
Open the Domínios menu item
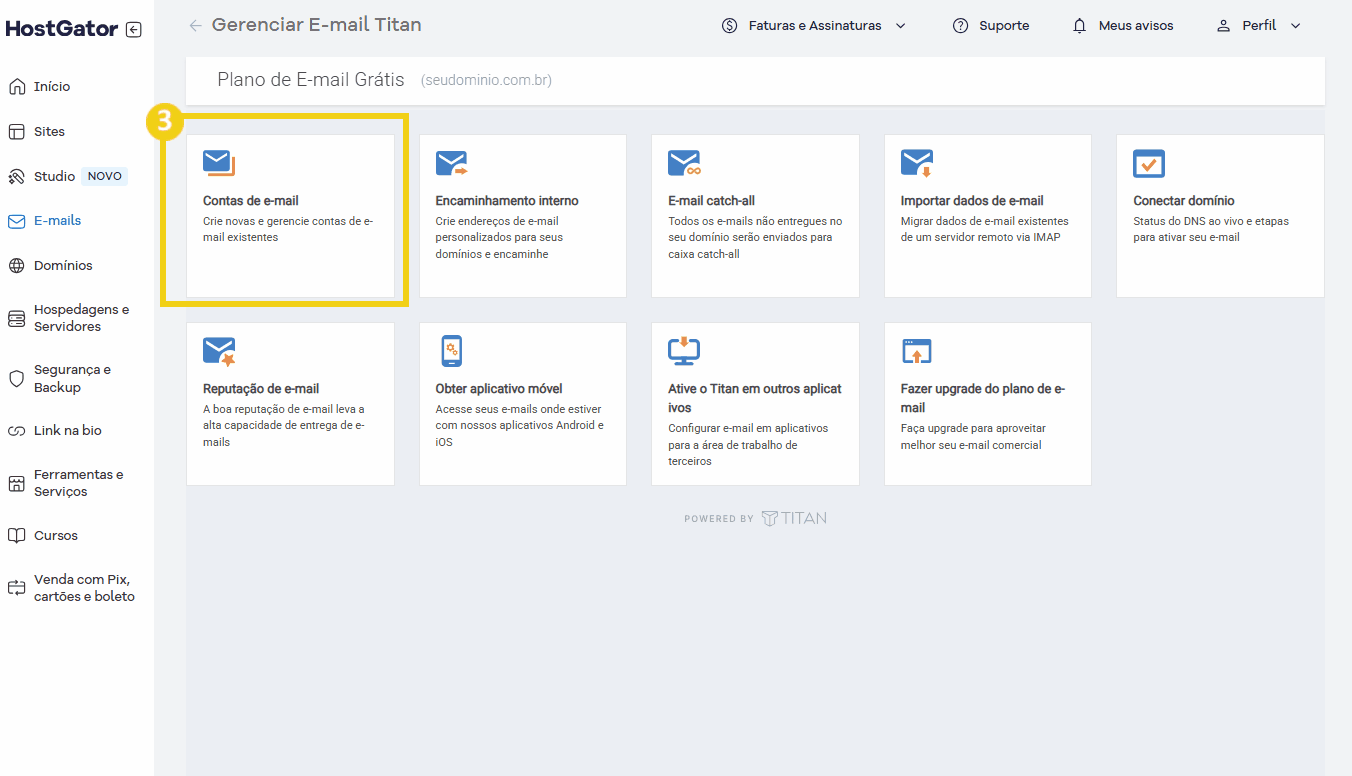(x=63, y=266)
